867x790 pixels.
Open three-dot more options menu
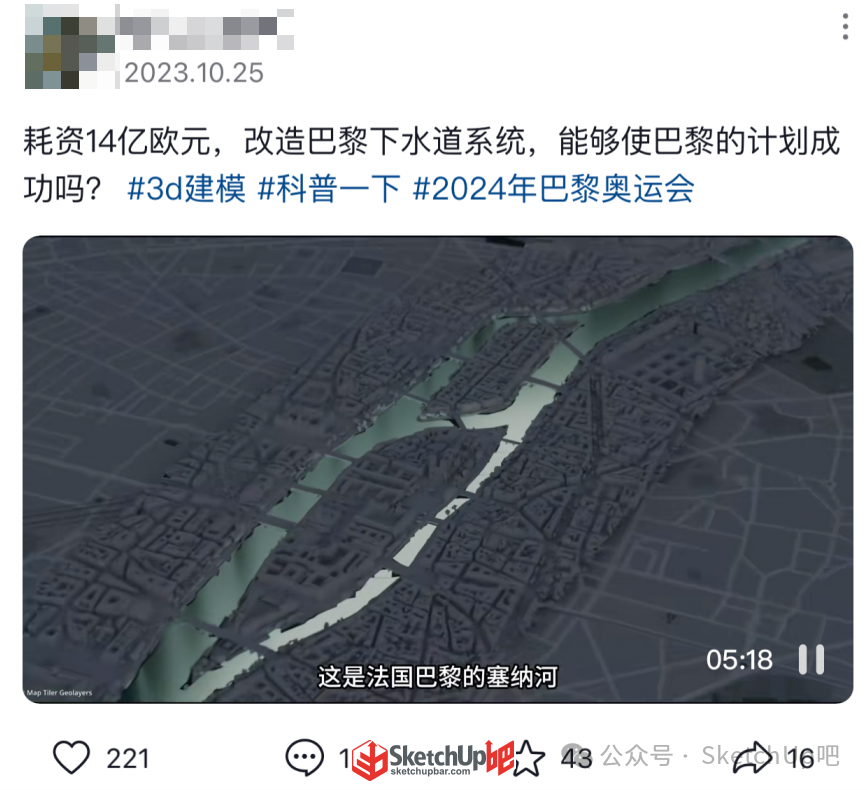(x=845, y=27)
